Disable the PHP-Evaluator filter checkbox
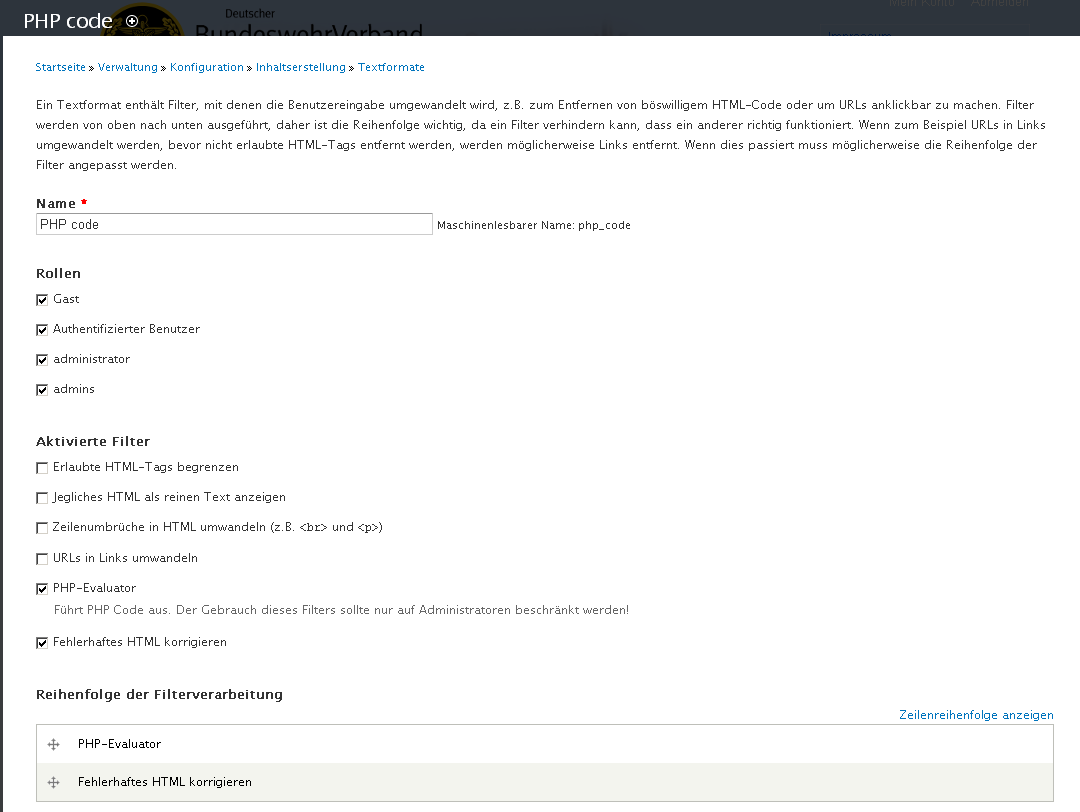This screenshot has width=1080, height=812. point(42,588)
